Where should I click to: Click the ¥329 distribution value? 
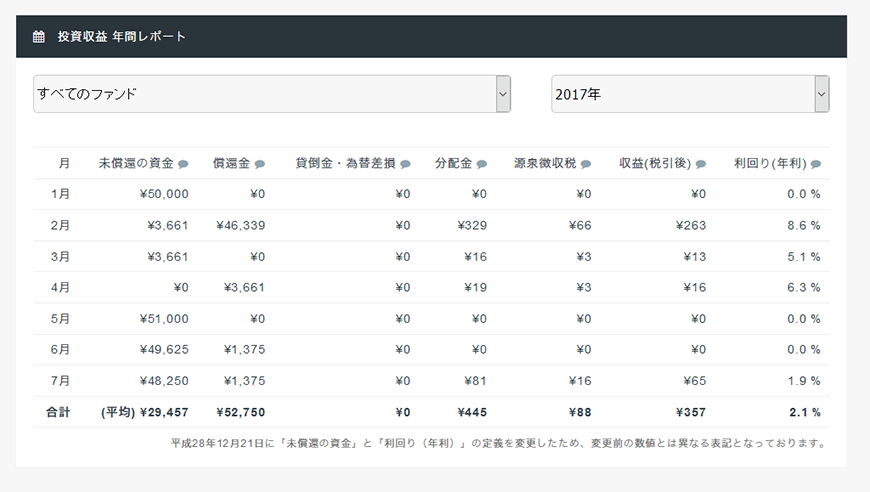pyautogui.click(x=472, y=225)
